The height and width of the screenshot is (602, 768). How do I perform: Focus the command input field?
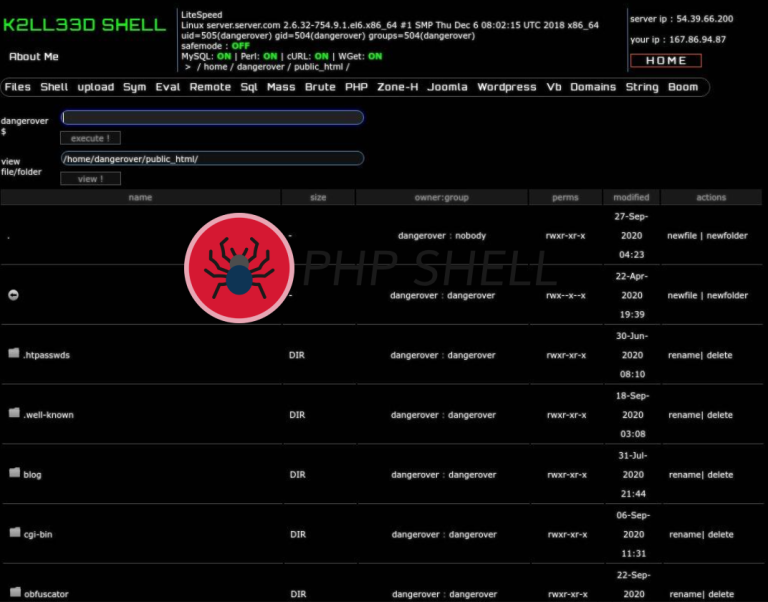coord(212,118)
